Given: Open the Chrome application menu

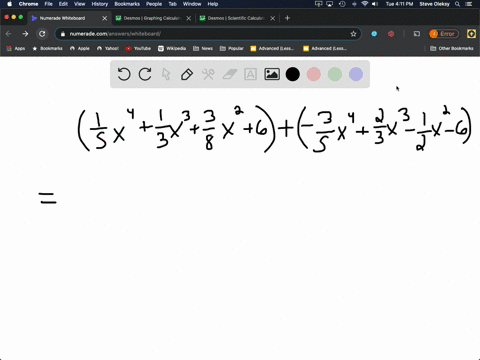Looking at the screenshot, I should [x=28, y=4].
